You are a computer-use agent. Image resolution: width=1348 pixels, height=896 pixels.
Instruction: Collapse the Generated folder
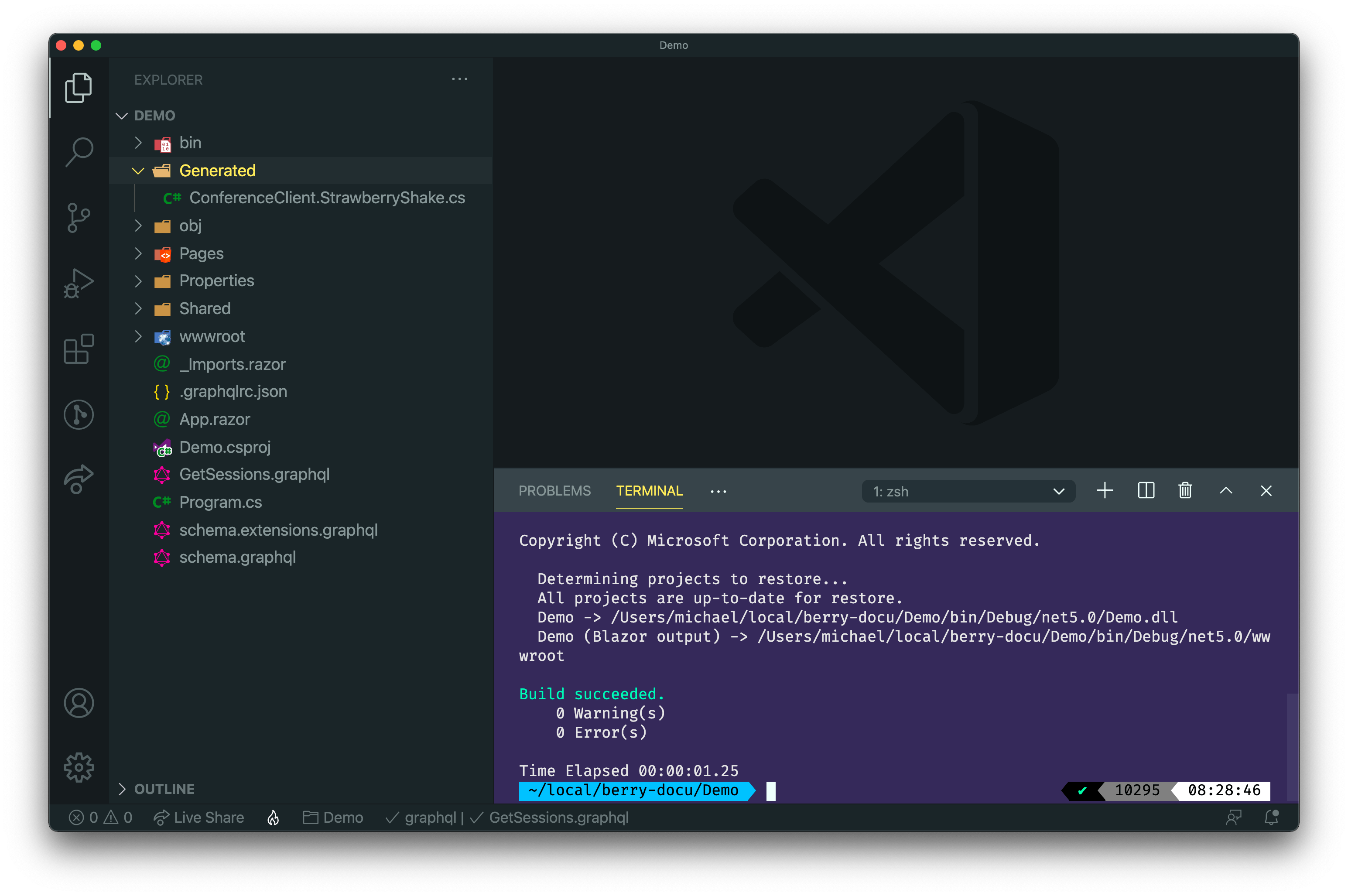click(217, 170)
